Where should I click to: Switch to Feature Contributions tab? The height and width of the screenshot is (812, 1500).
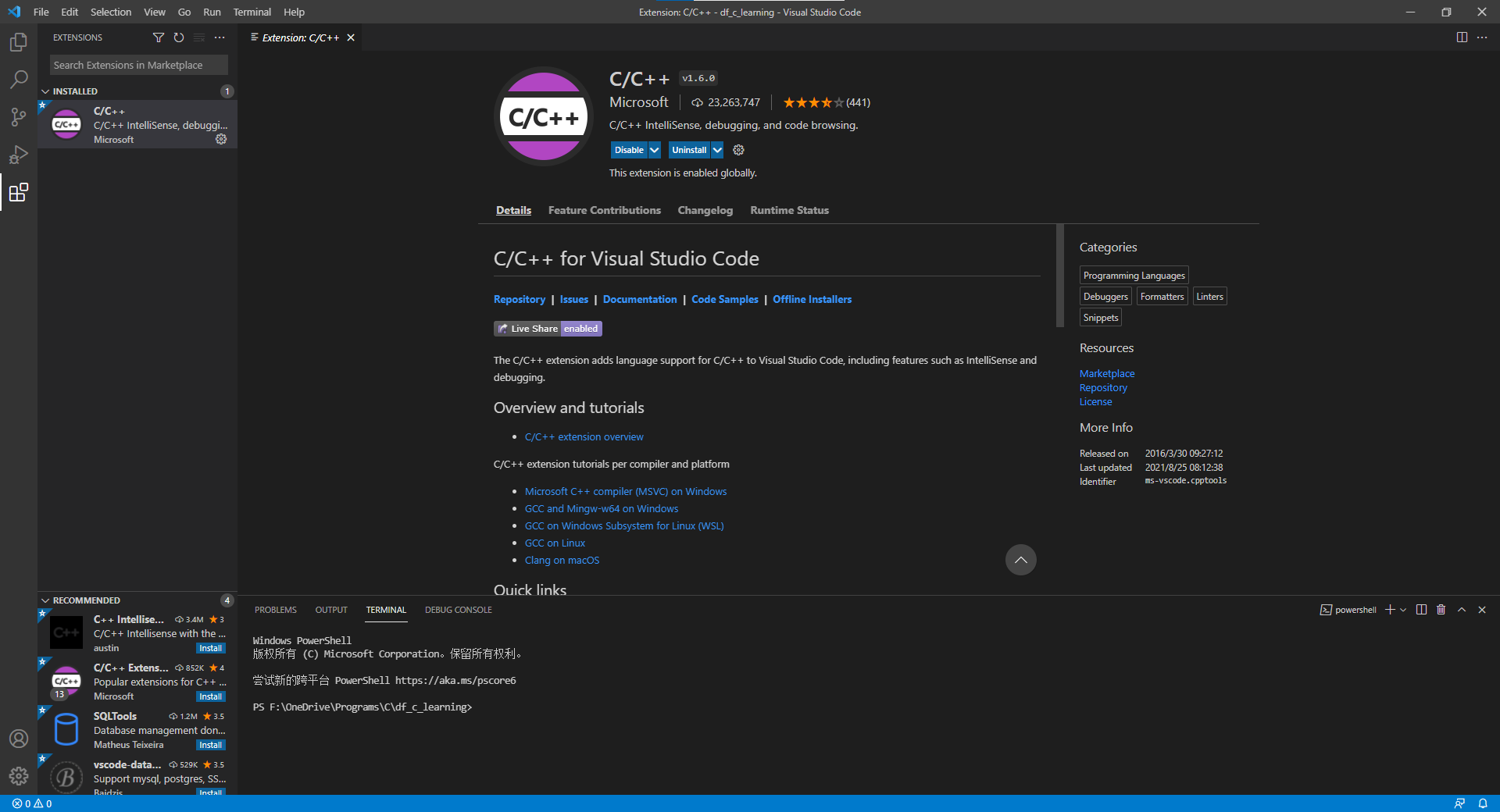point(605,210)
